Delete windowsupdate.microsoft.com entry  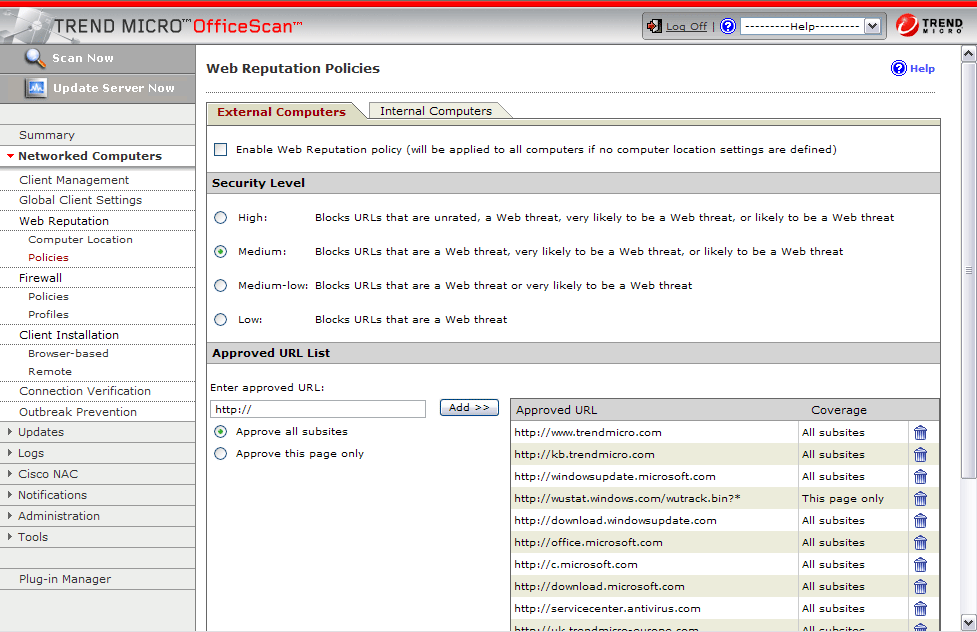tap(920, 477)
